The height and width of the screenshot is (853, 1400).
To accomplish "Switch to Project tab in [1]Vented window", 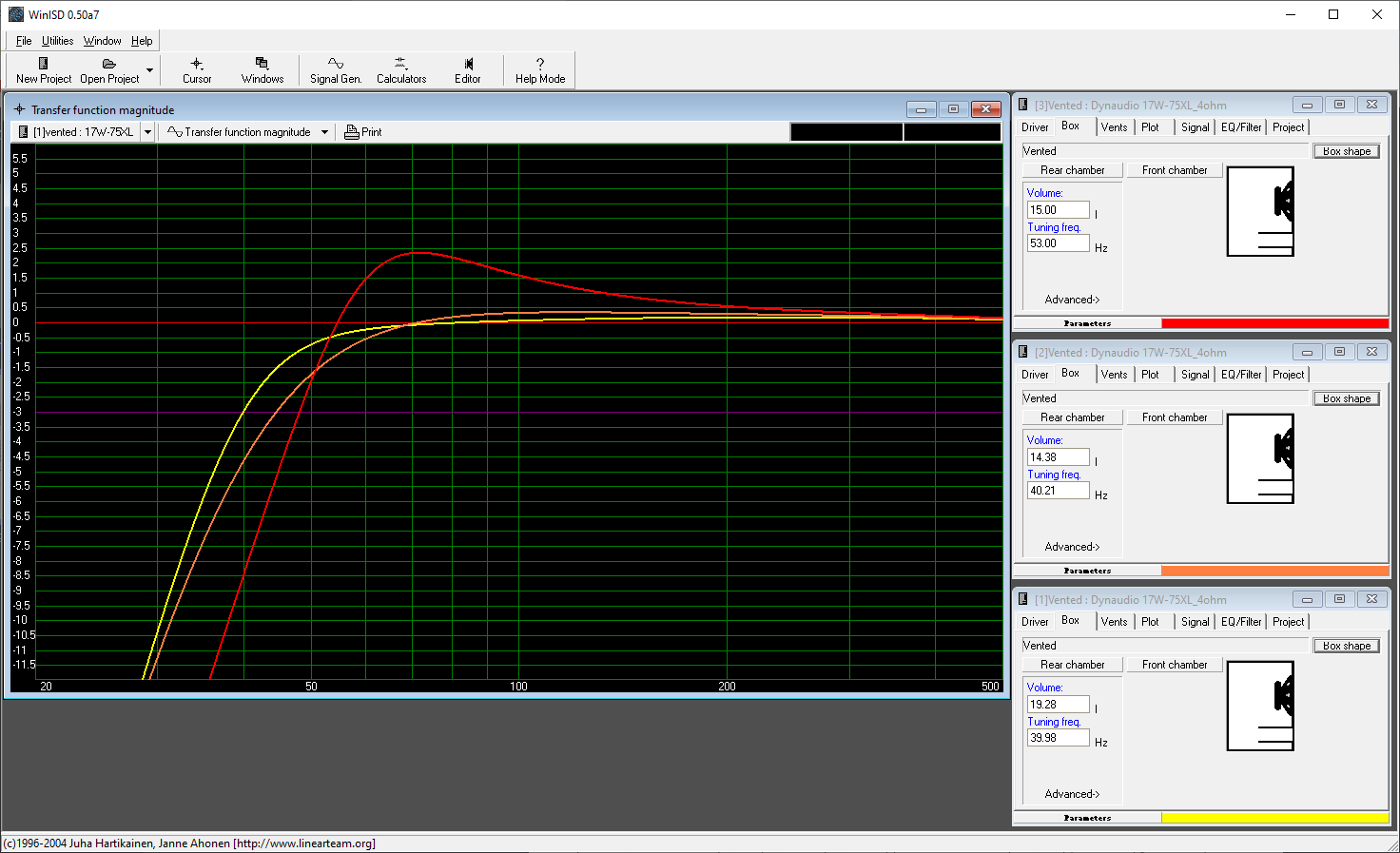I will pos(1288,622).
